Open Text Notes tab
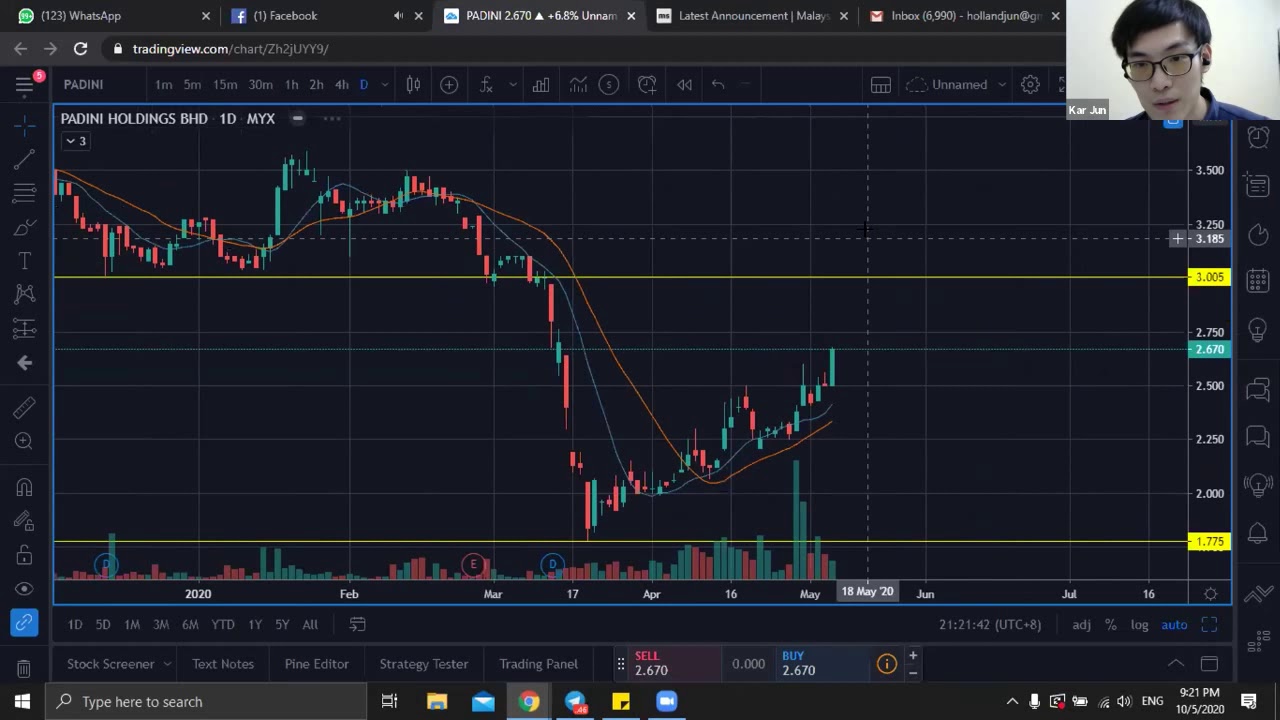The height and width of the screenshot is (720, 1280). (x=223, y=664)
